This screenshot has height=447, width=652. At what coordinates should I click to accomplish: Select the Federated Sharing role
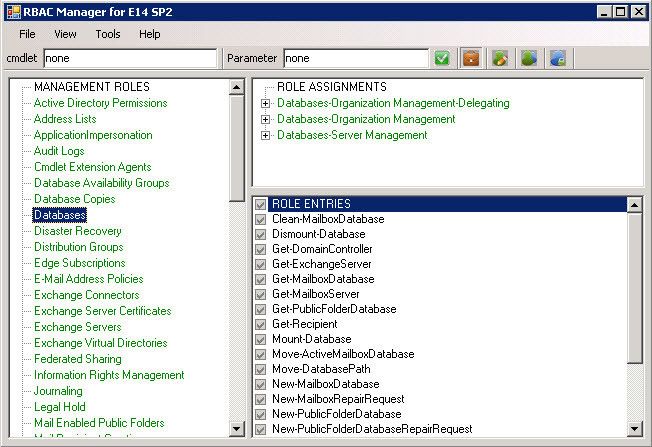tap(78, 359)
